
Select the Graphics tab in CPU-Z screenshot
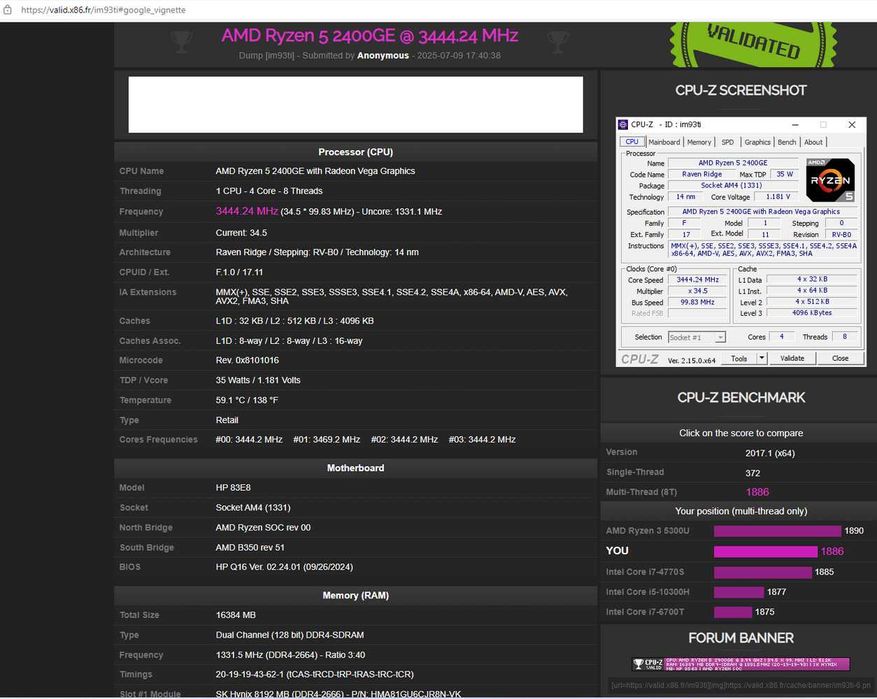coord(757,142)
